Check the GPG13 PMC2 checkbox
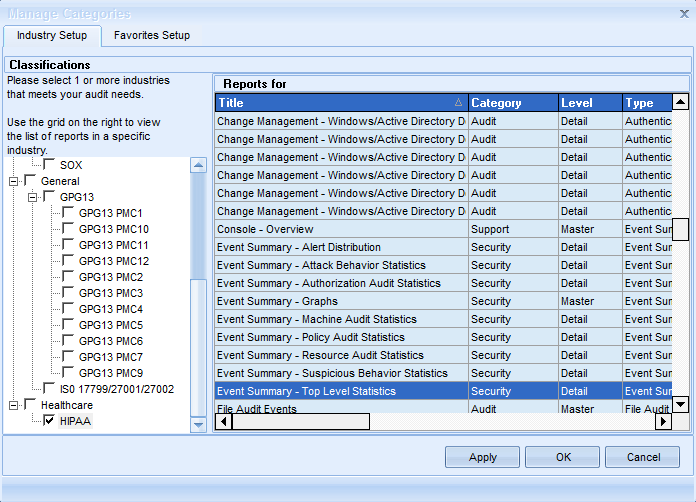 tap(68, 276)
